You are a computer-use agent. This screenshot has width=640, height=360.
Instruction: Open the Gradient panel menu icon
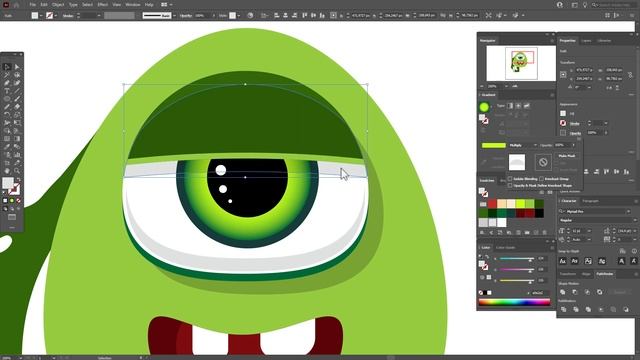coord(552,95)
